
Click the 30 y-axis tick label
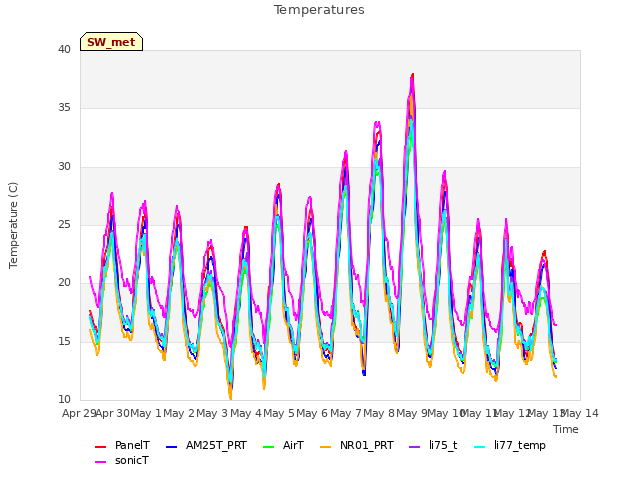64,167
